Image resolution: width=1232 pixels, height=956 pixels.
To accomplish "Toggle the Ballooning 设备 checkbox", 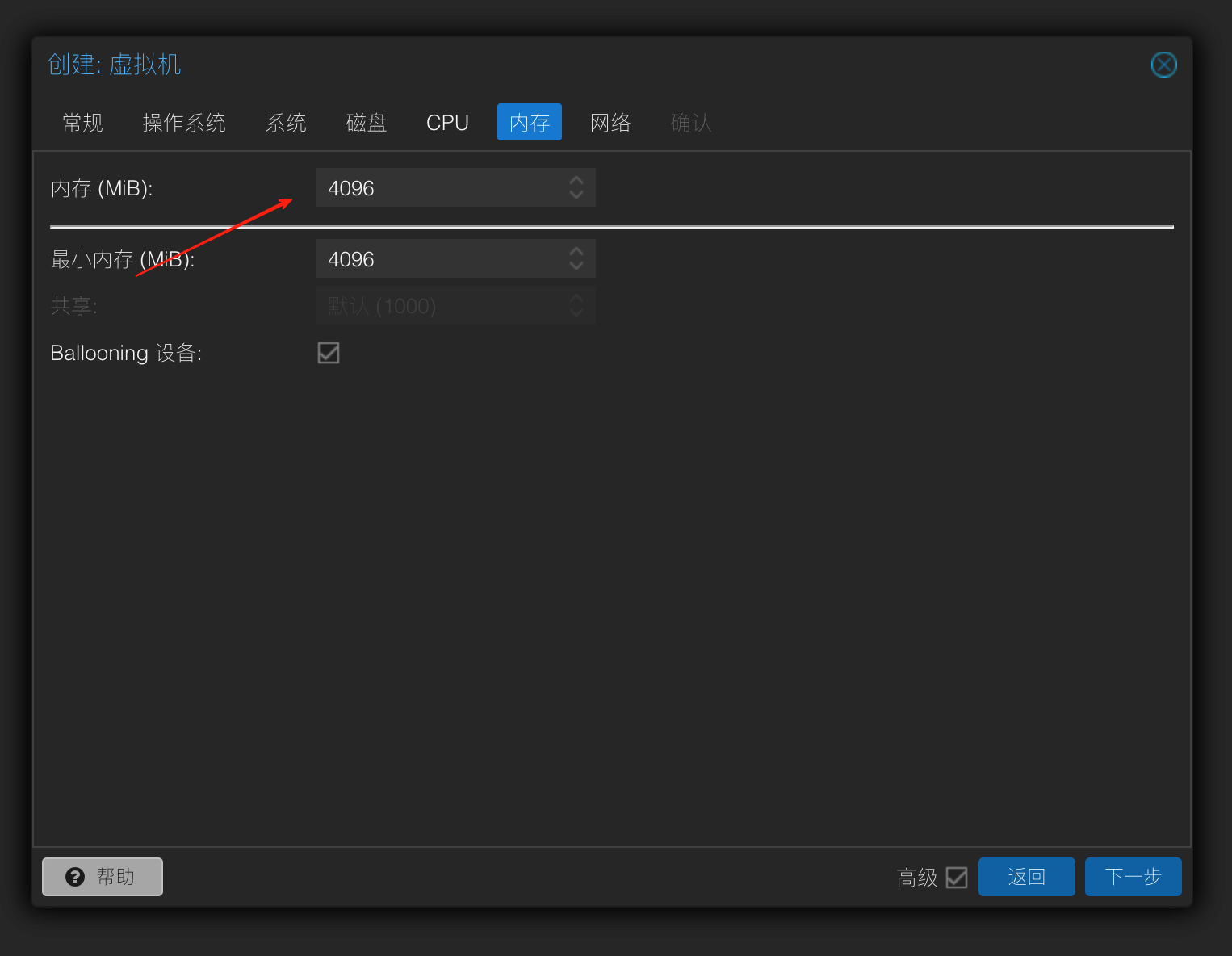I will (329, 353).
